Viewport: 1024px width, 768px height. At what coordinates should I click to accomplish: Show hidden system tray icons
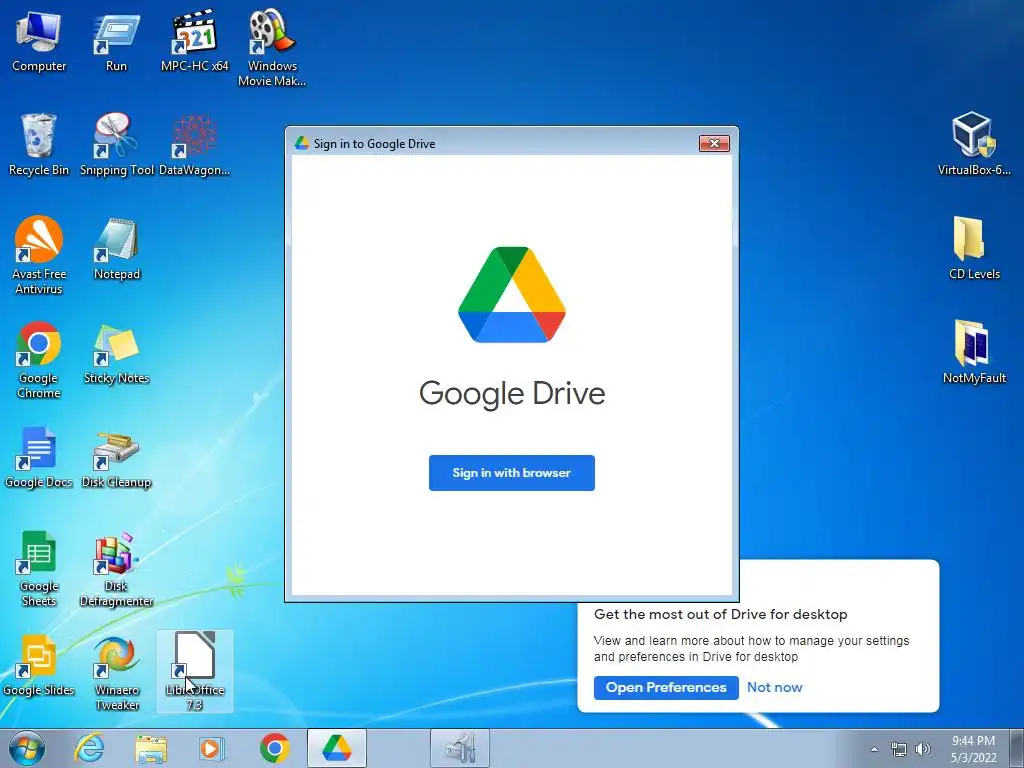(874, 749)
